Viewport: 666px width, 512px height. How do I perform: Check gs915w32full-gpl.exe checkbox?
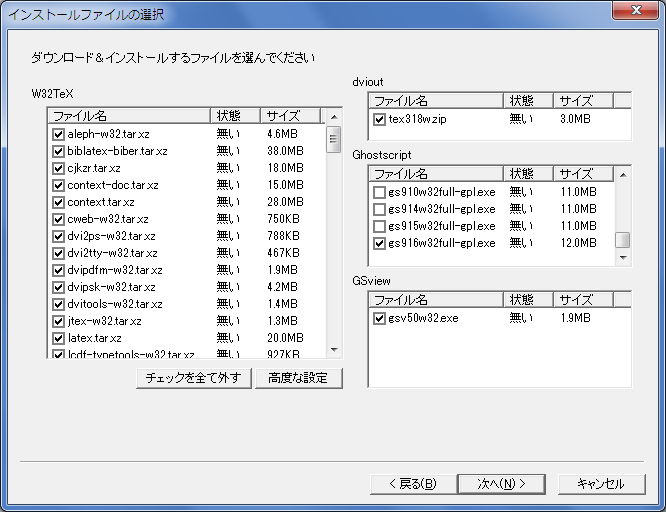379,226
